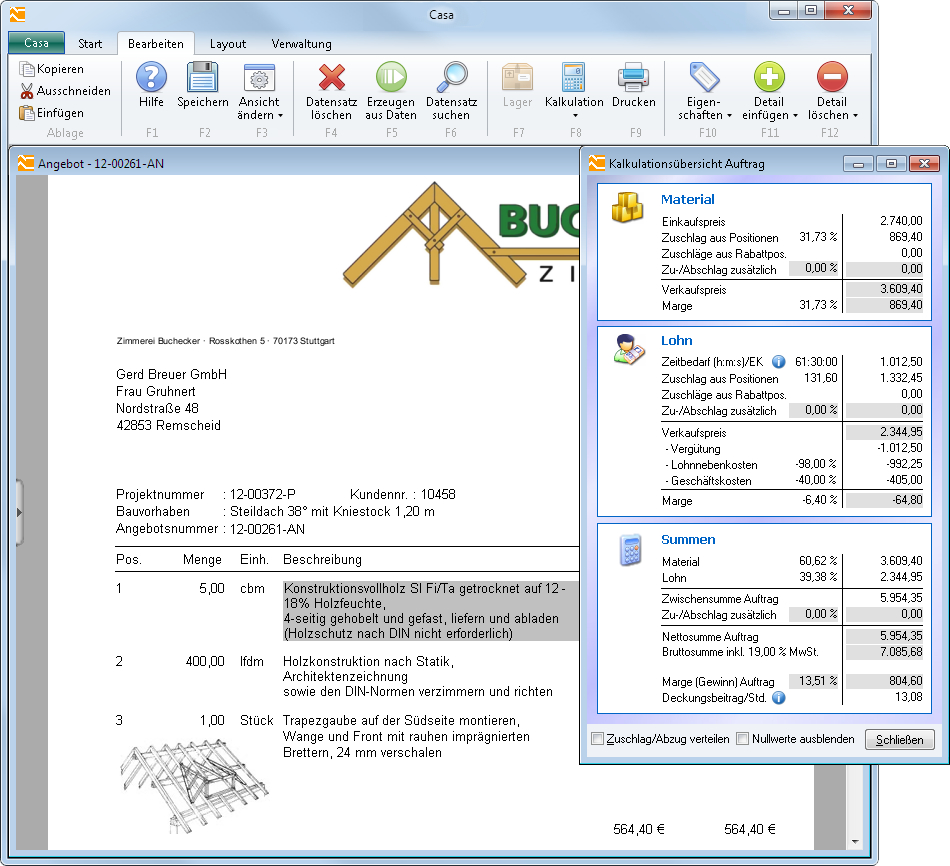Click the Projektnummer 12-00372-P text

[206, 495]
